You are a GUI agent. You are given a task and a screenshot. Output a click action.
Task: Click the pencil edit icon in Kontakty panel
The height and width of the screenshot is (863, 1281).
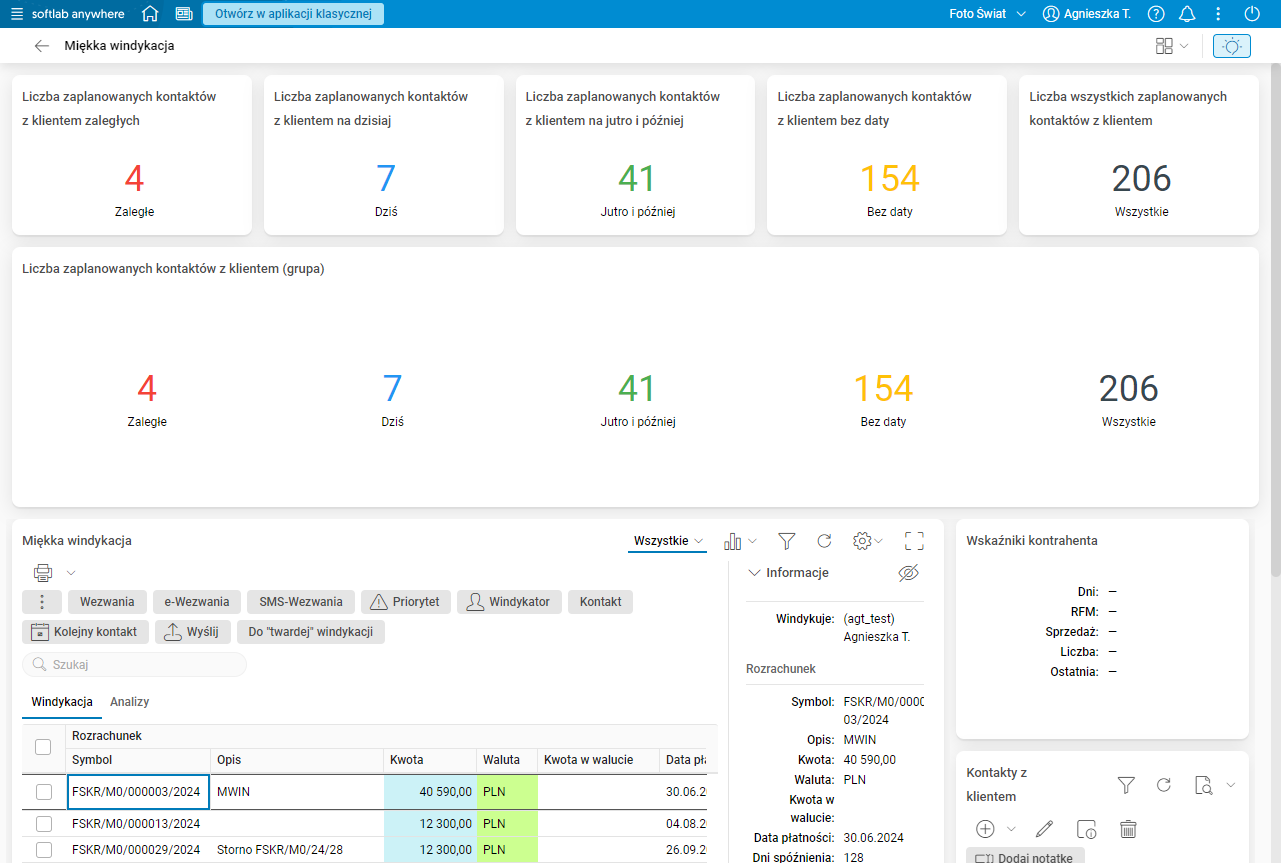(x=1045, y=829)
